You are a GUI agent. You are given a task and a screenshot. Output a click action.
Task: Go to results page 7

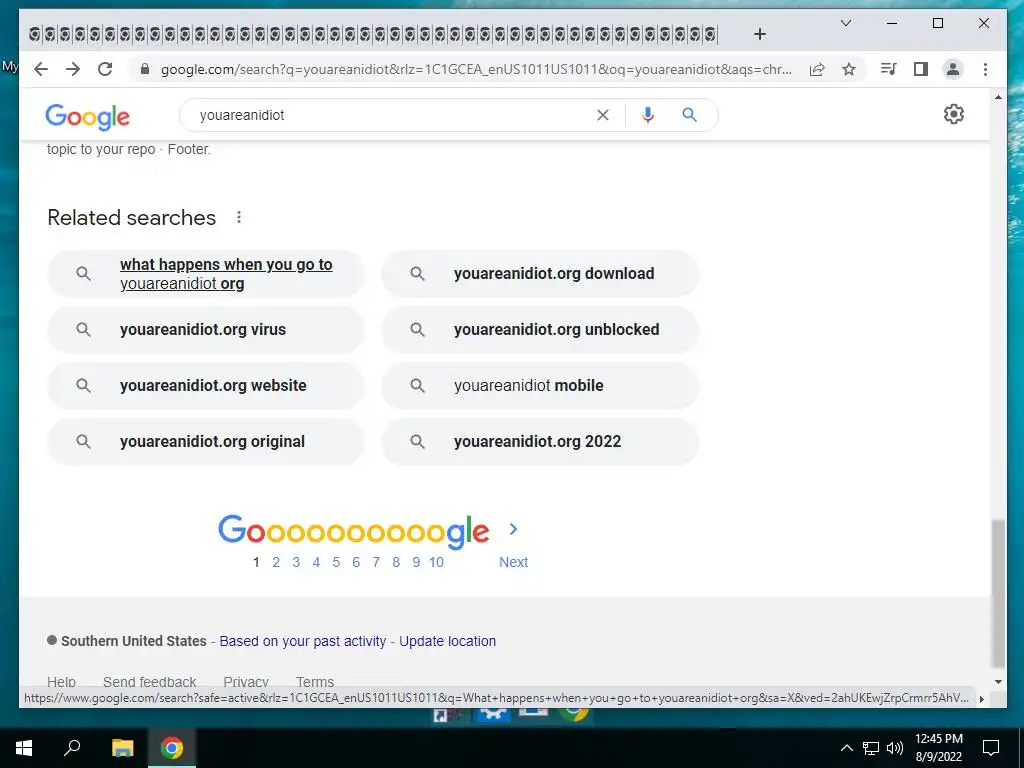click(376, 562)
